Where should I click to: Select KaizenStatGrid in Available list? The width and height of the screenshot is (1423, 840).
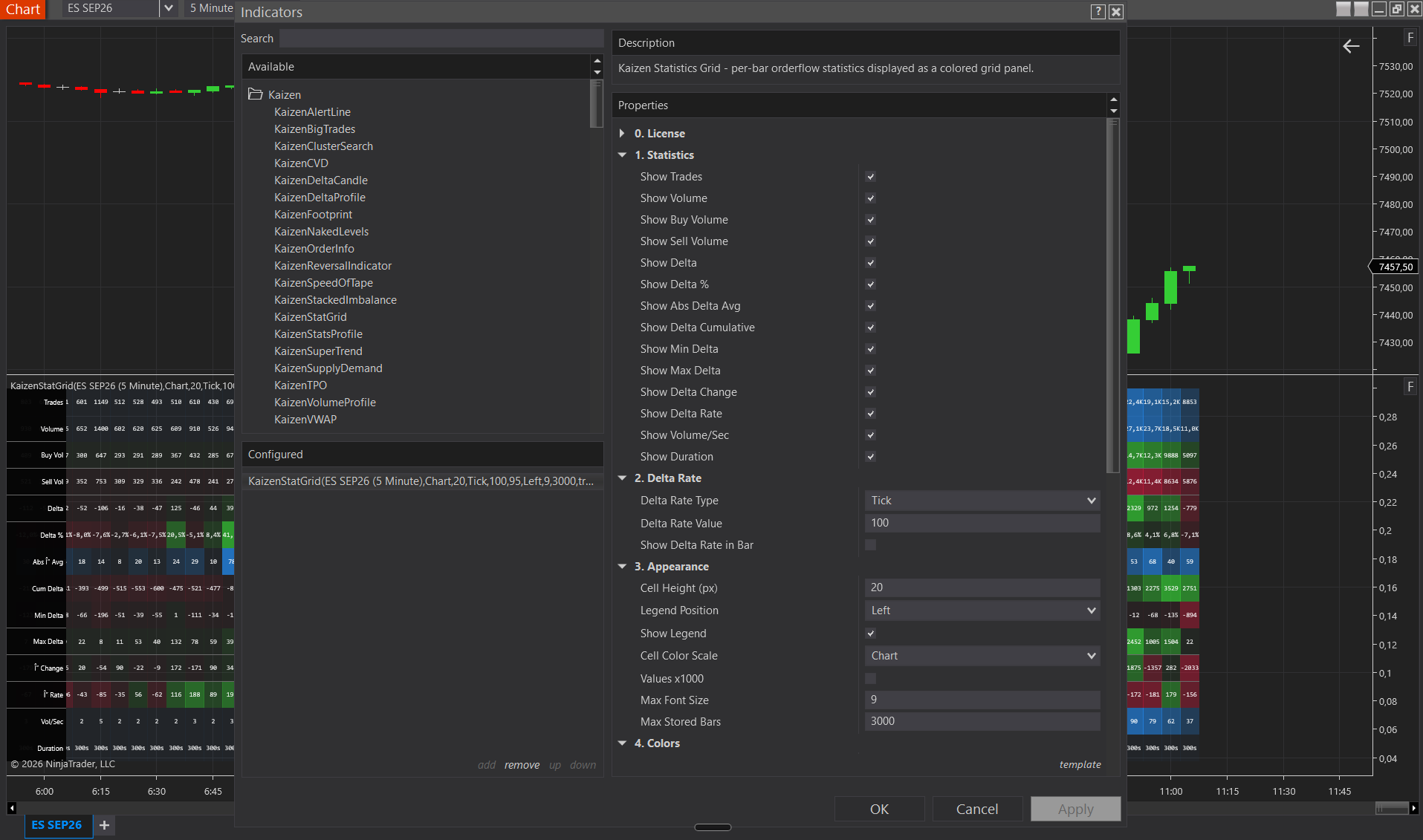tap(310, 317)
